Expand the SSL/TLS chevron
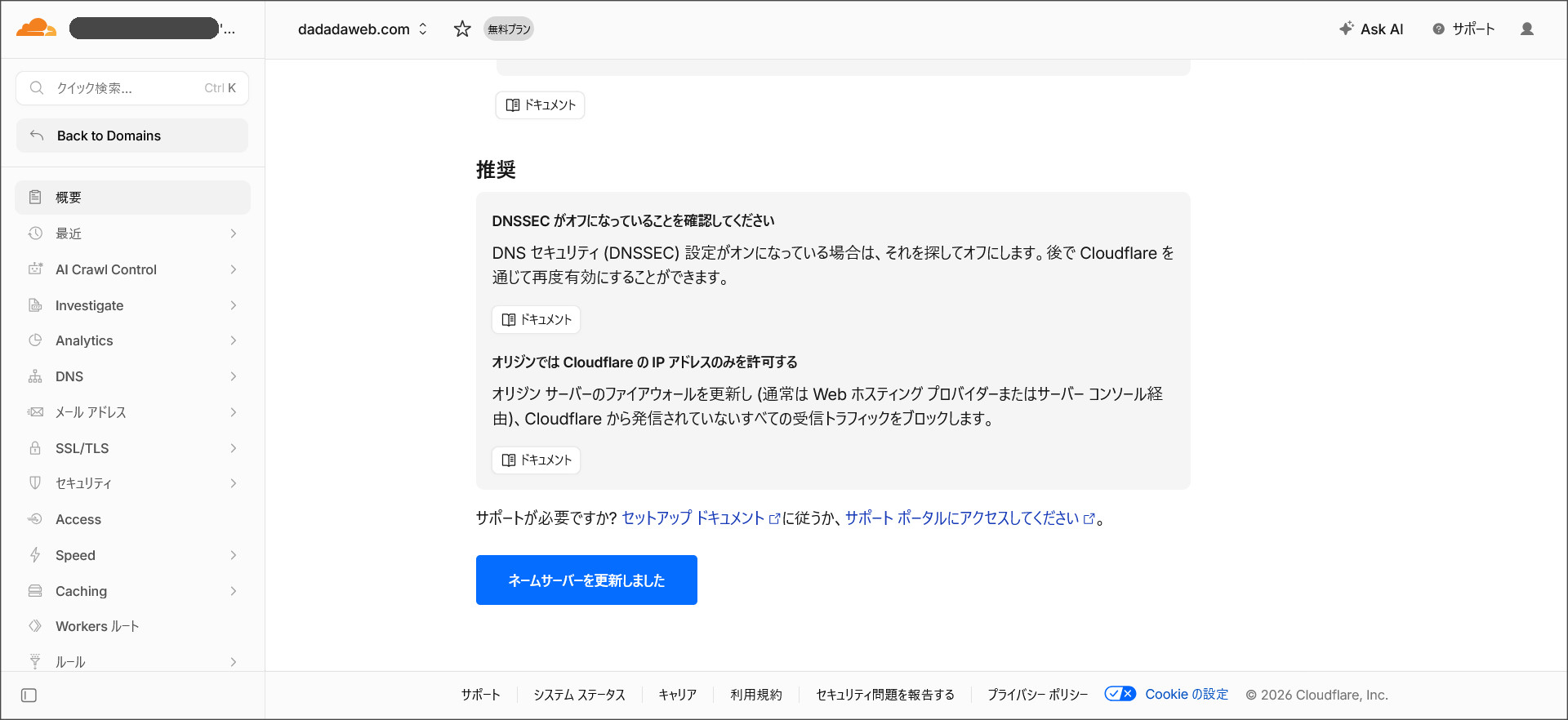The height and width of the screenshot is (720, 1568). 234,448
